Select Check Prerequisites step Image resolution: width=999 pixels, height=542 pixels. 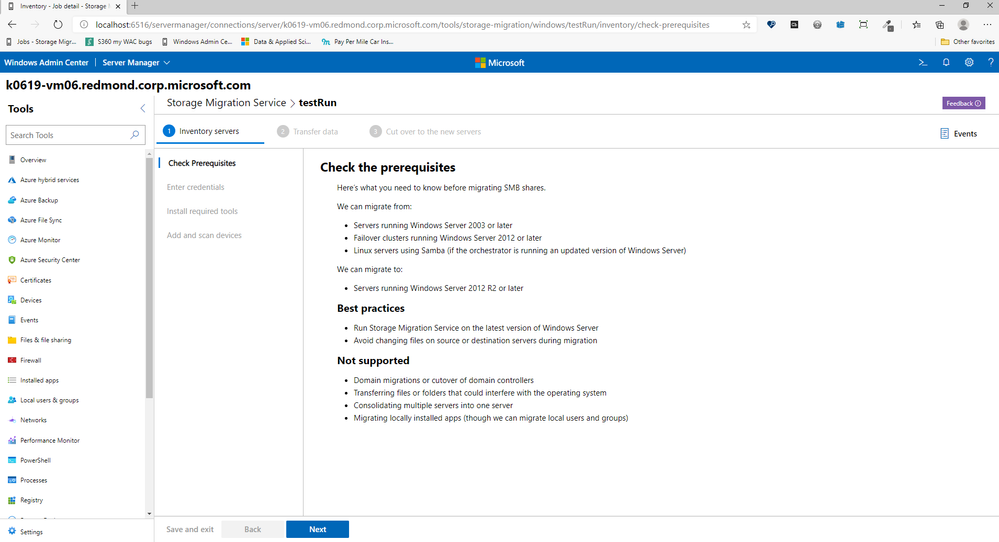pyautogui.click(x=201, y=163)
